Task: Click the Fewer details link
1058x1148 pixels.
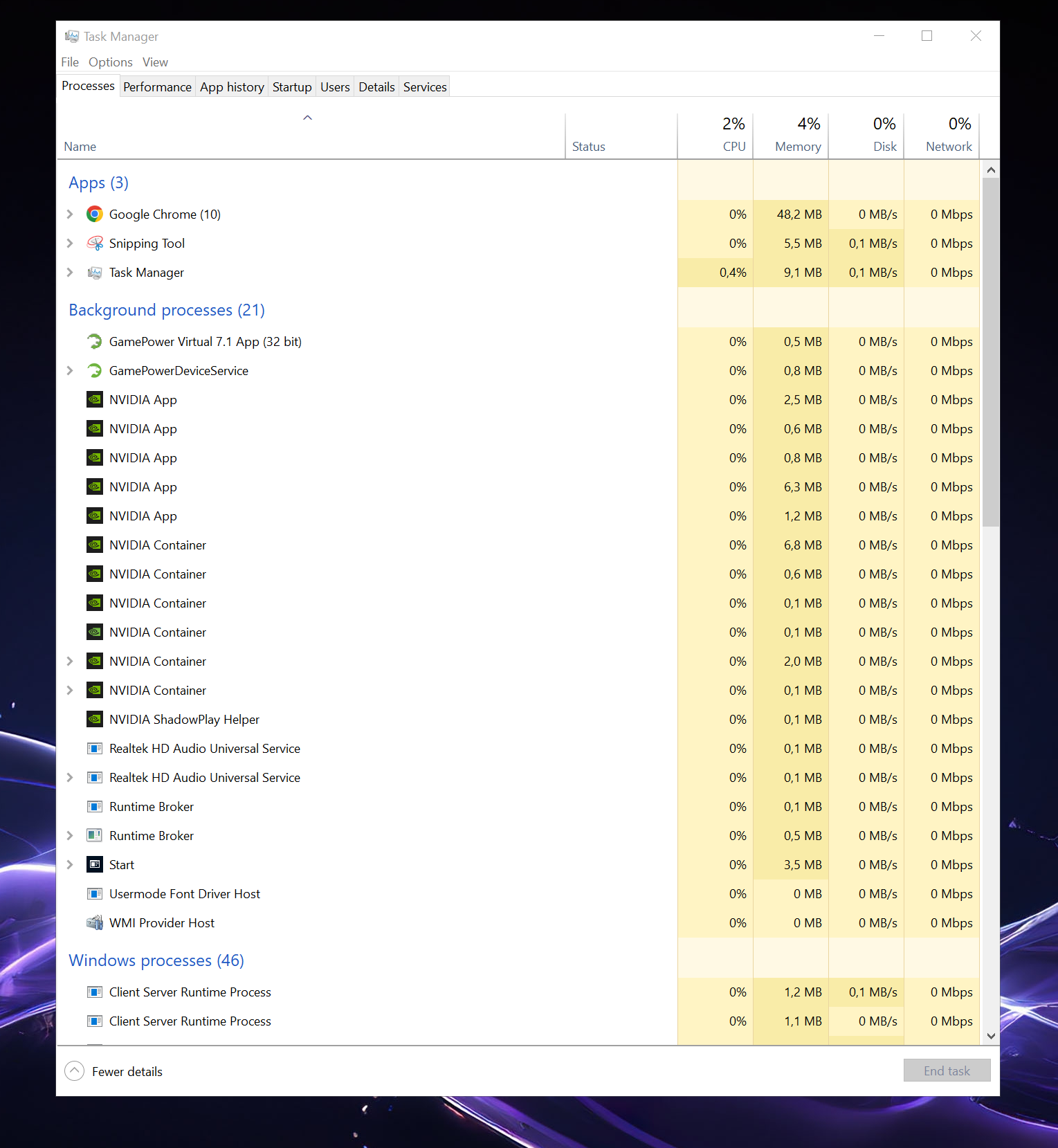Action: point(127,1072)
